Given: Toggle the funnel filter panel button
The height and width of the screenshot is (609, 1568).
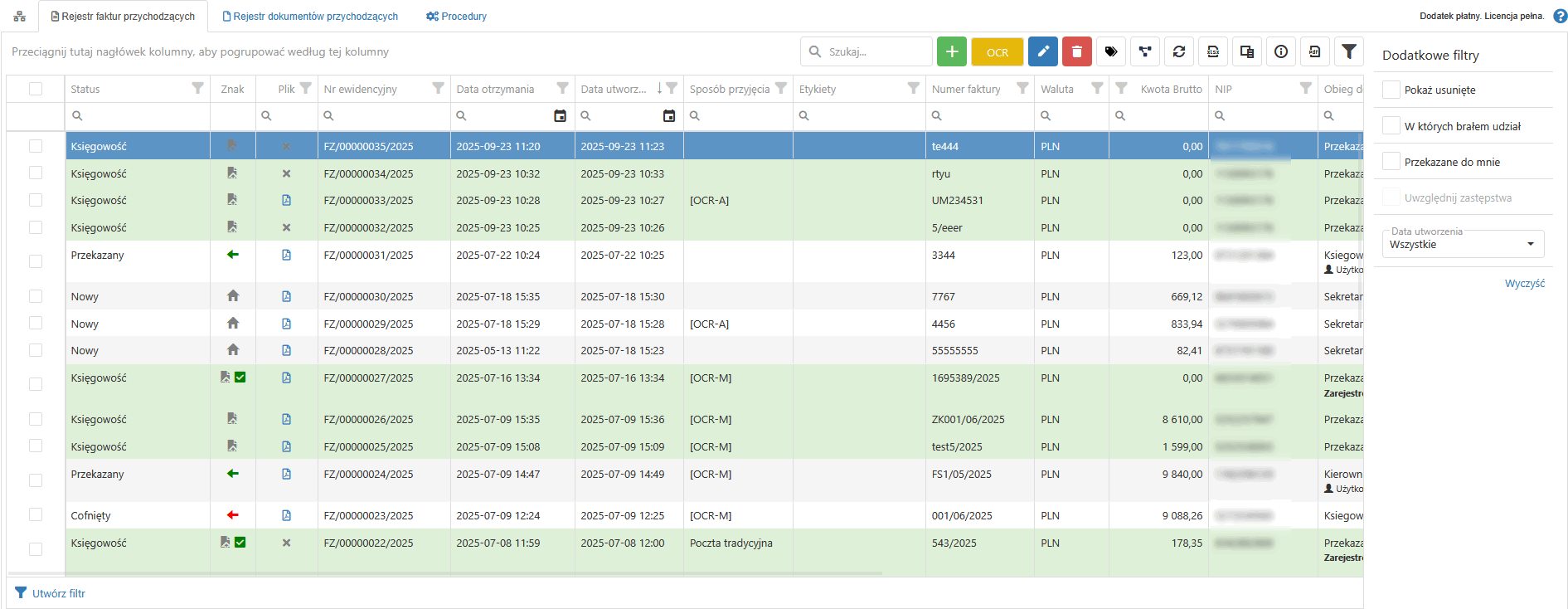Looking at the screenshot, I should [x=1349, y=51].
